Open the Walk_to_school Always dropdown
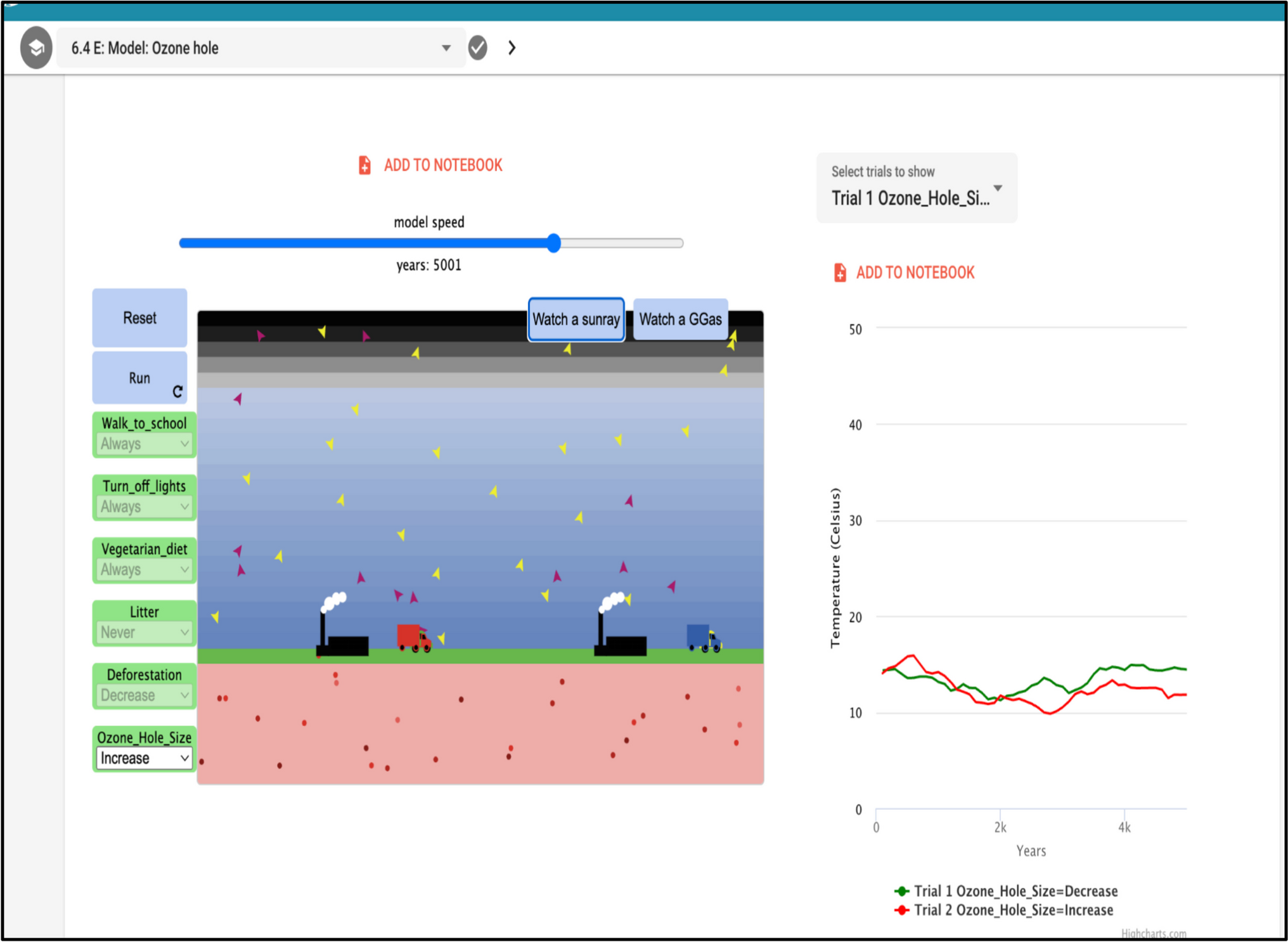 [145, 444]
